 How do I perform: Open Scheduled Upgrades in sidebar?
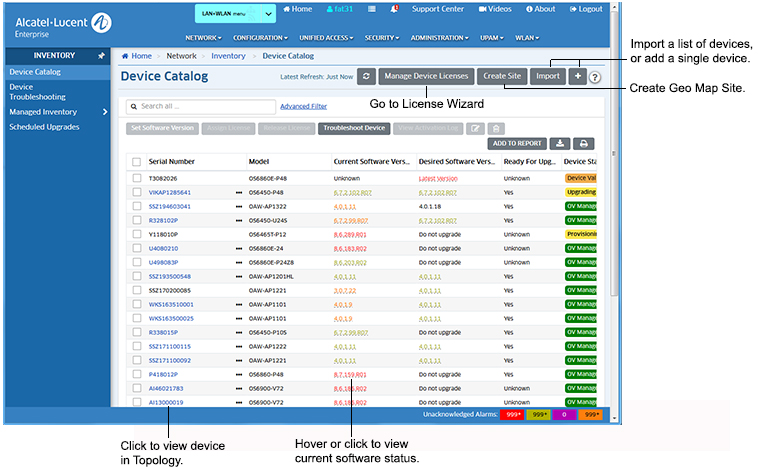pyautogui.click(x=44, y=127)
